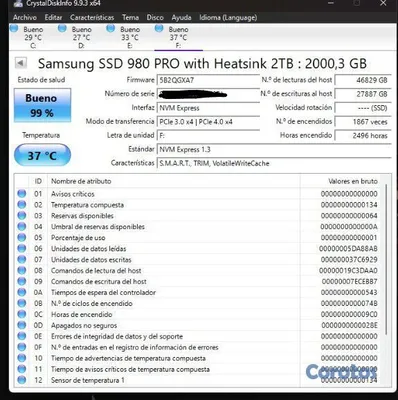Click the status icon of Porcentaje de uso
398x400 pixels.
pyautogui.click(x=22, y=238)
